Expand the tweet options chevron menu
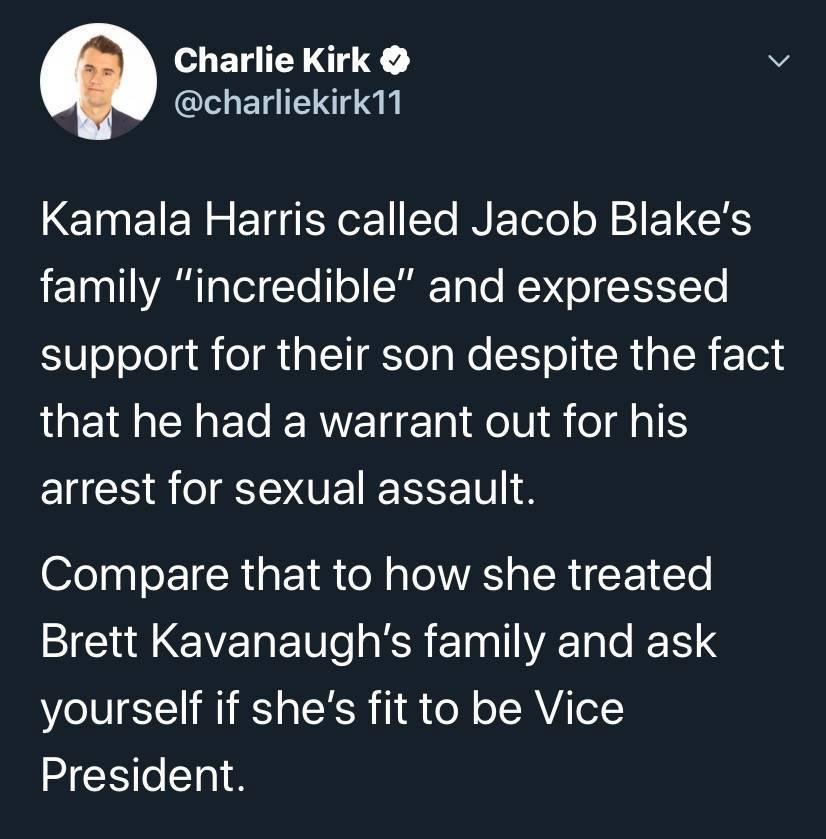The height and width of the screenshot is (839, 826). tap(779, 62)
